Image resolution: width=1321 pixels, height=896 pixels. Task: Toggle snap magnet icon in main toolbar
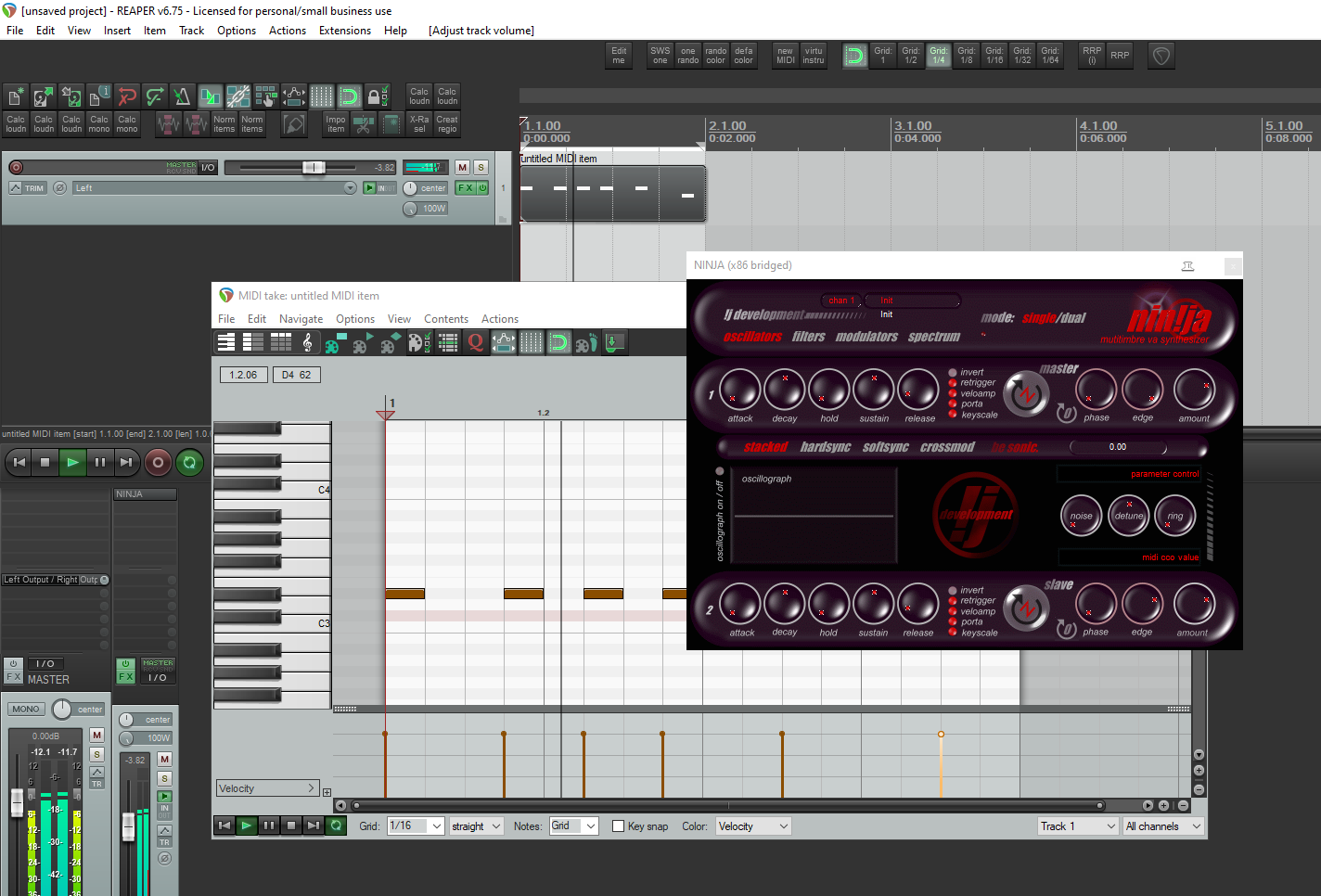[350, 96]
